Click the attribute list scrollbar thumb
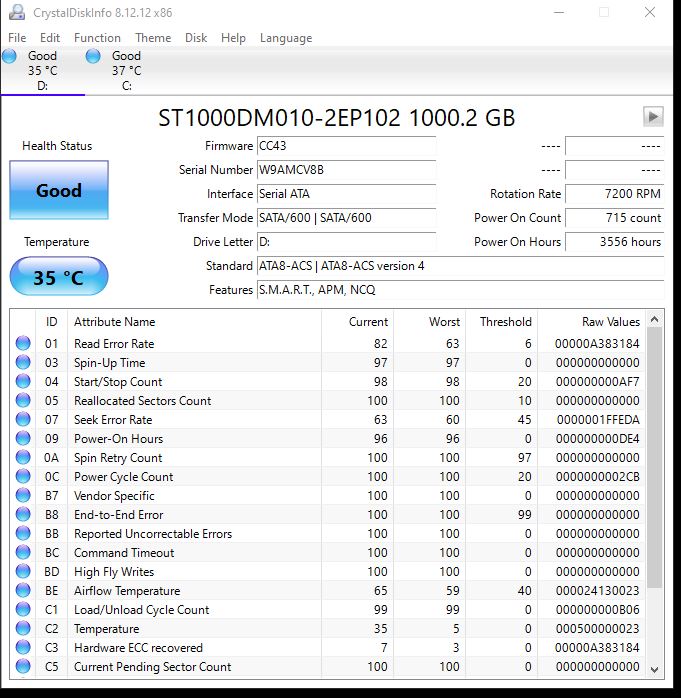Screen dimensions: 681x698 click(654, 458)
